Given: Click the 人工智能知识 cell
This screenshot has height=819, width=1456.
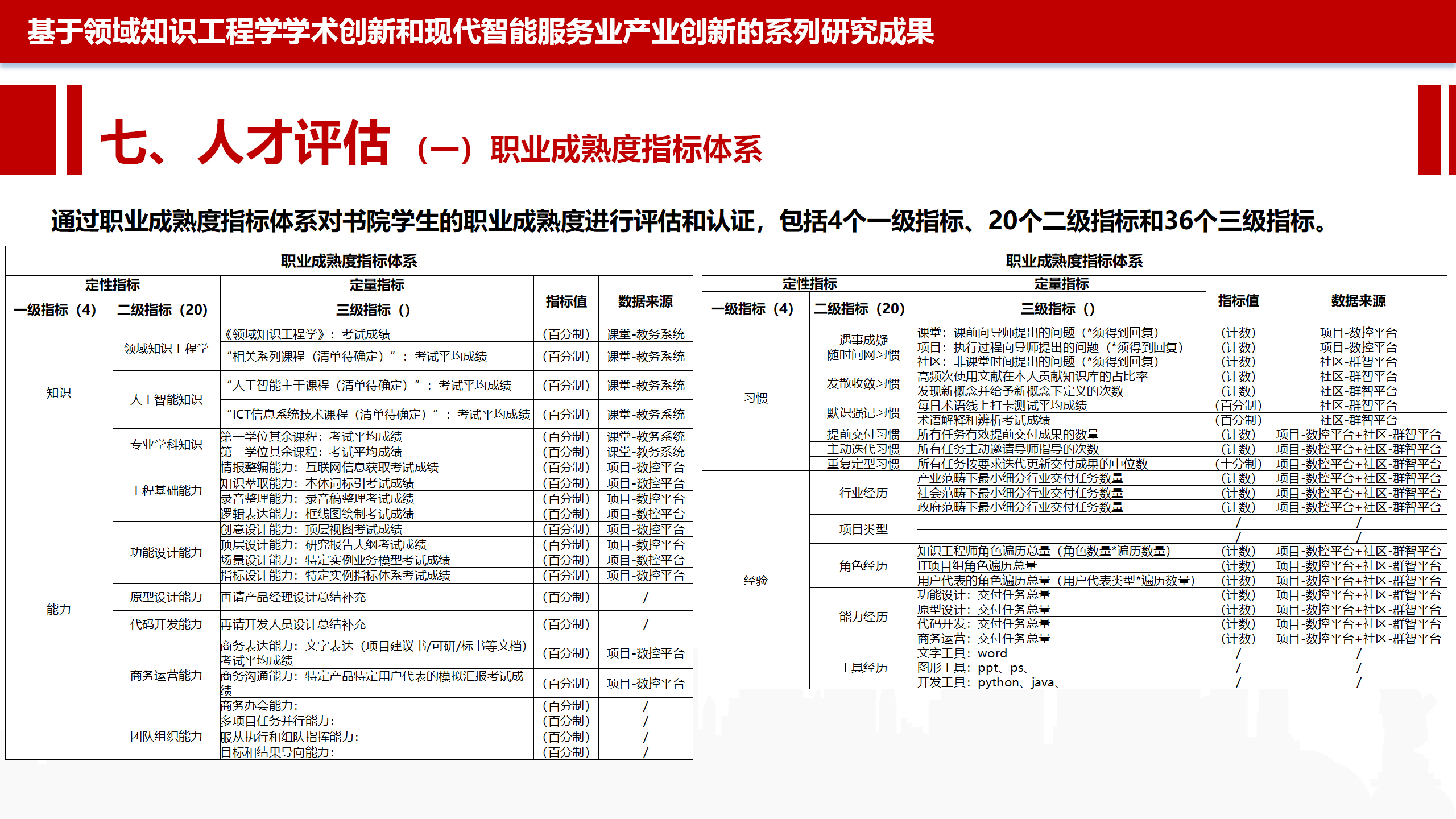Looking at the screenshot, I should click(166, 400).
